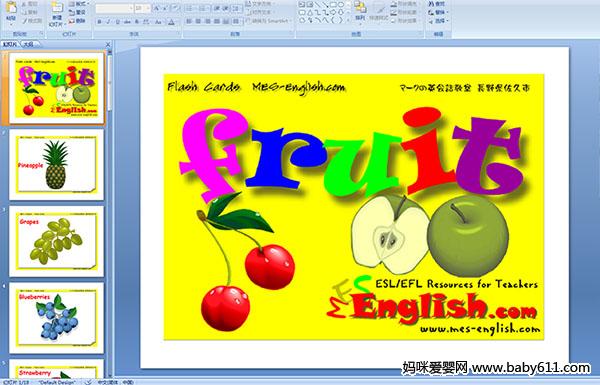Select the Pineapple slide thumbnail
This screenshot has width=600, height=385.
(x=56, y=165)
